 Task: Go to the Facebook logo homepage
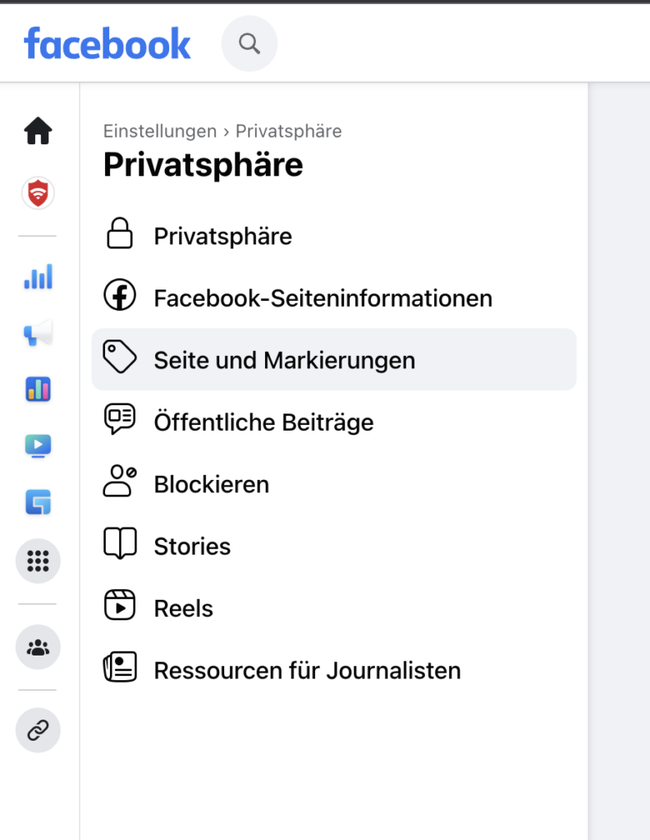(x=107, y=44)
